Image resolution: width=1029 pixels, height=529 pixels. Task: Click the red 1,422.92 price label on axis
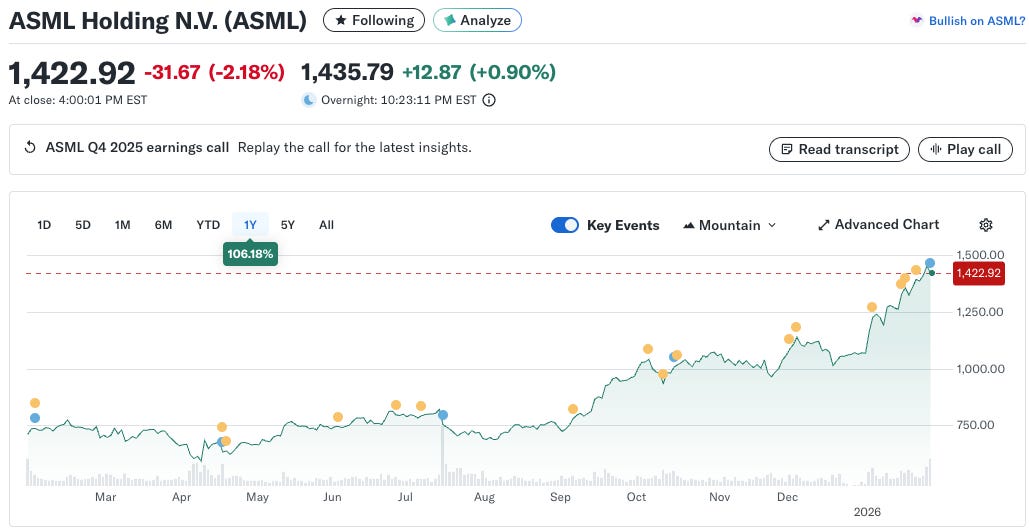[978, 273]
